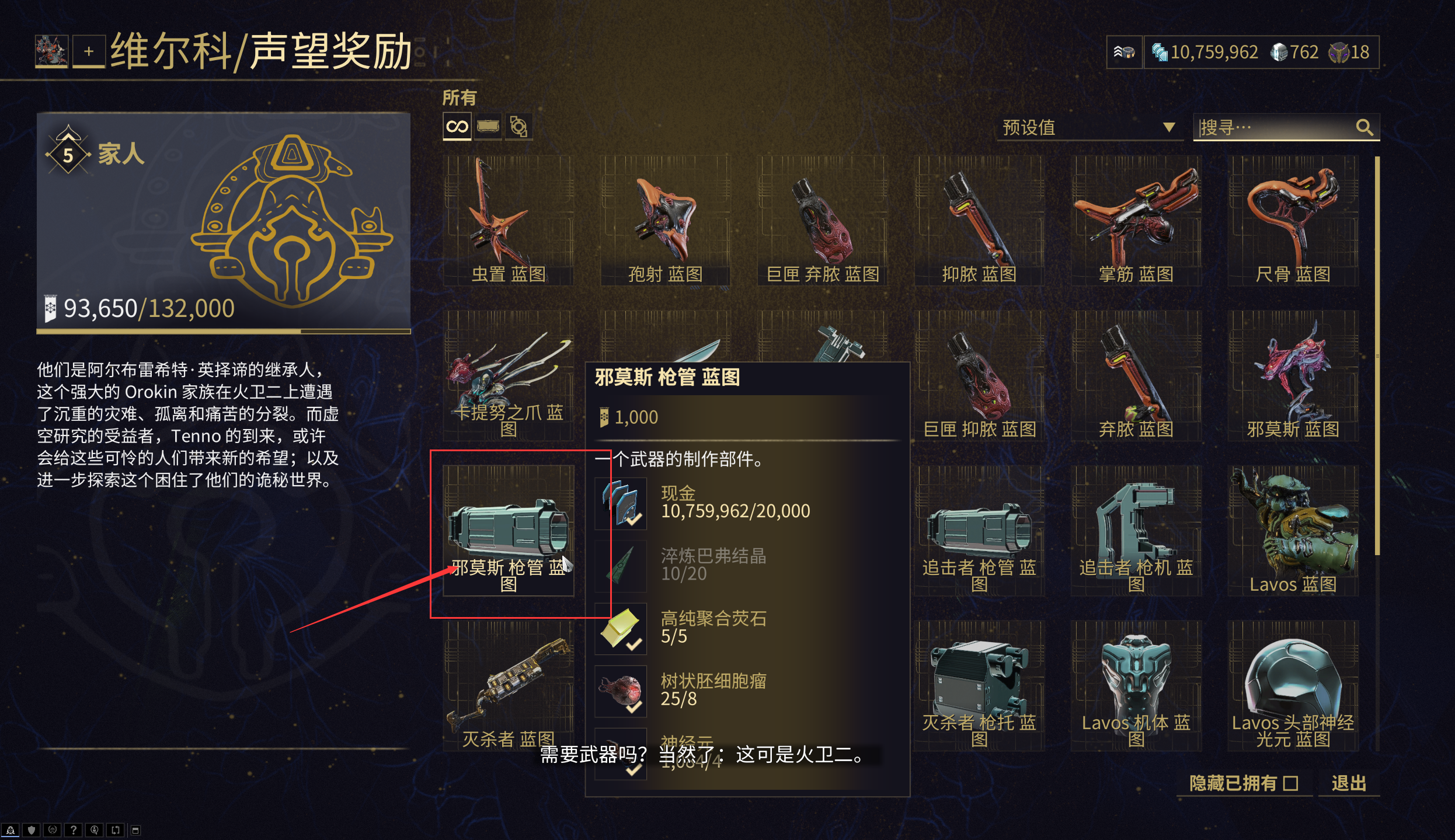This screenshot has width=1455, height=840.
Task: Open the gear-shaped components filter tab
Action: pyautogui.click(x=518, y=127)
